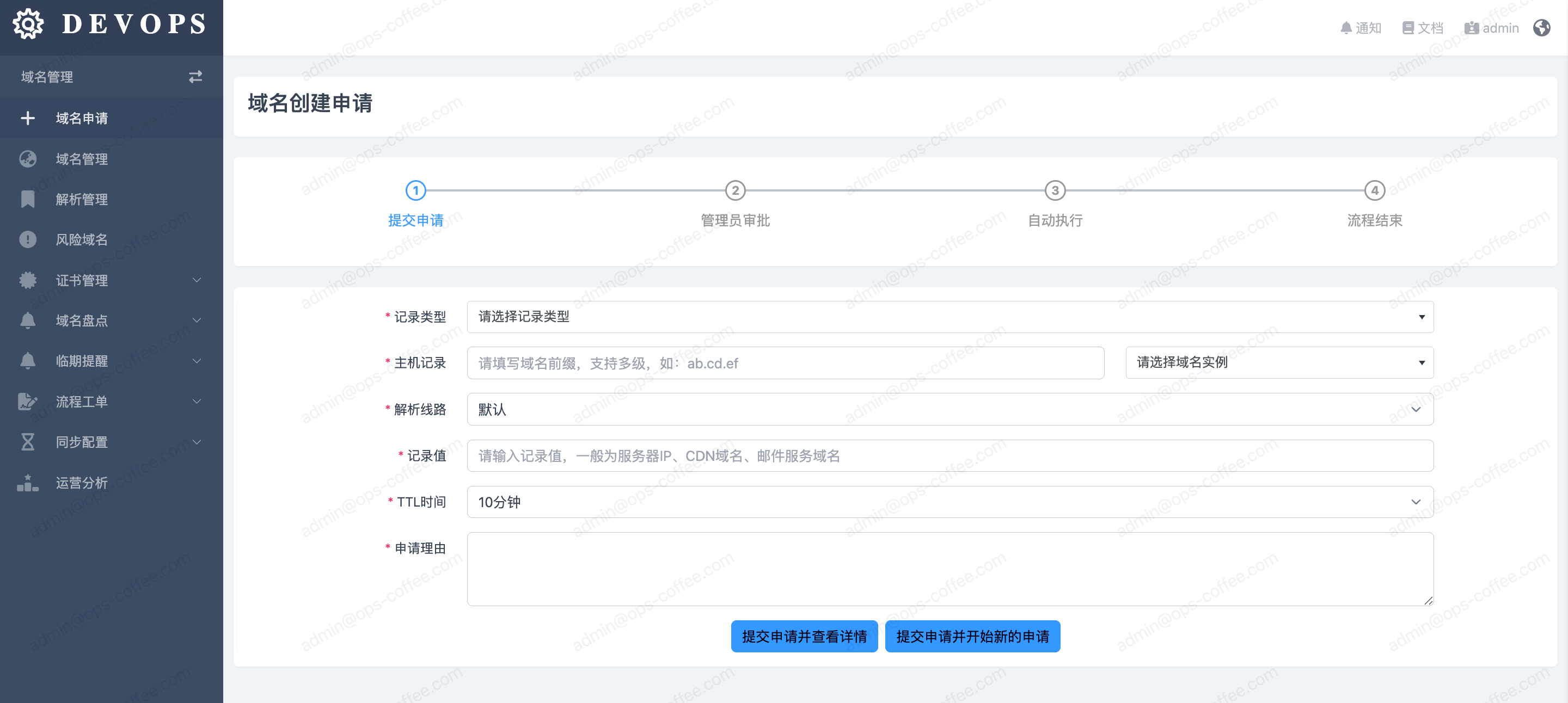Screen dimensions: 1568x703
Task: Open the 请选择域名实例 dropdown
Action: (x=1279, y=362)
